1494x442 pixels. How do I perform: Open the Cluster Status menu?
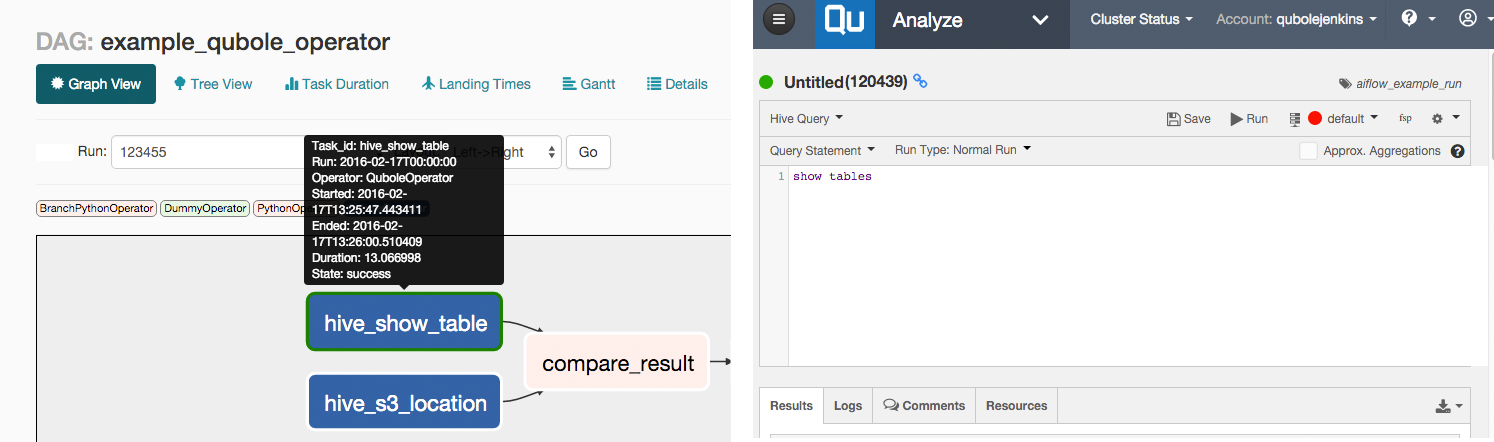point(1141,19)
